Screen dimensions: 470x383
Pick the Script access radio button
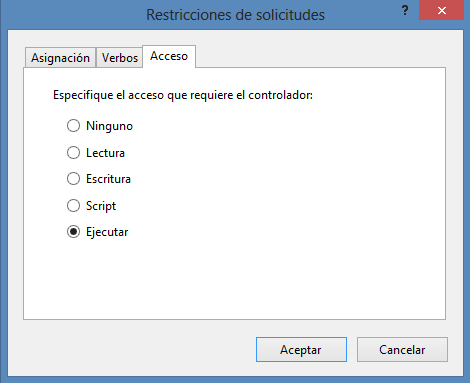73,206
